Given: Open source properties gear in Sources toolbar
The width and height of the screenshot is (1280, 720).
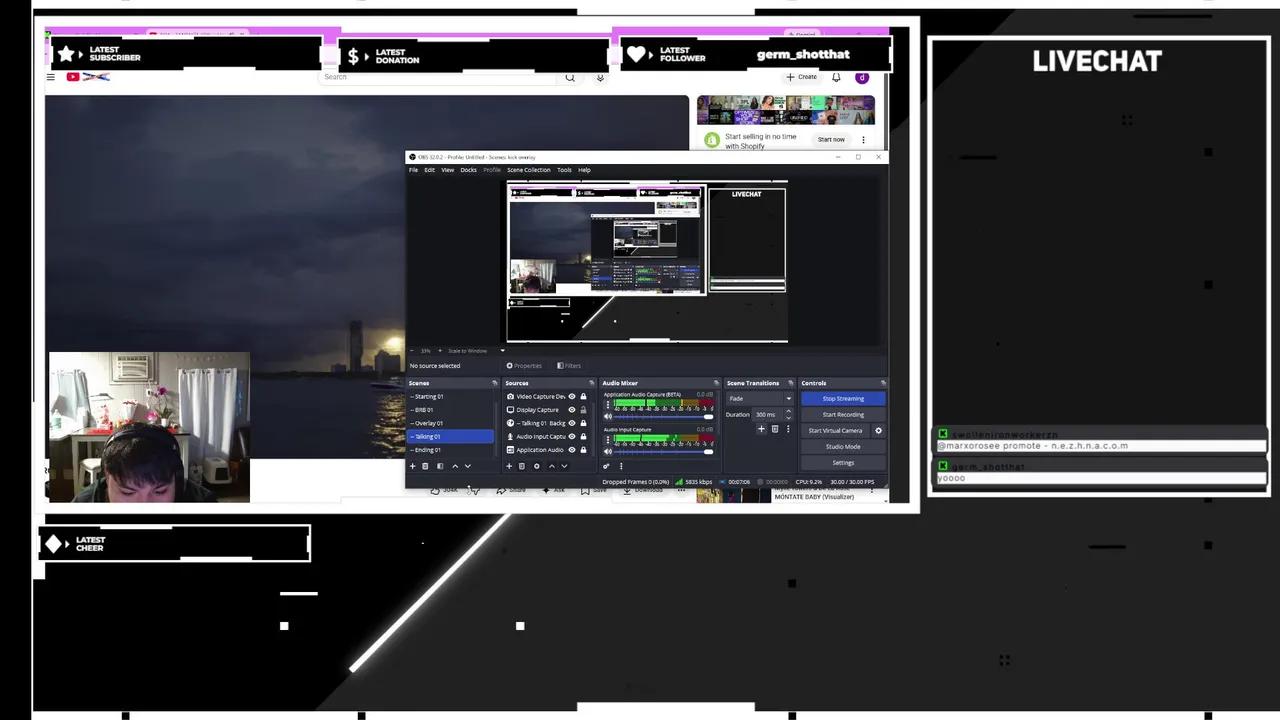Looking at the screenshot, I should (536, 466).
